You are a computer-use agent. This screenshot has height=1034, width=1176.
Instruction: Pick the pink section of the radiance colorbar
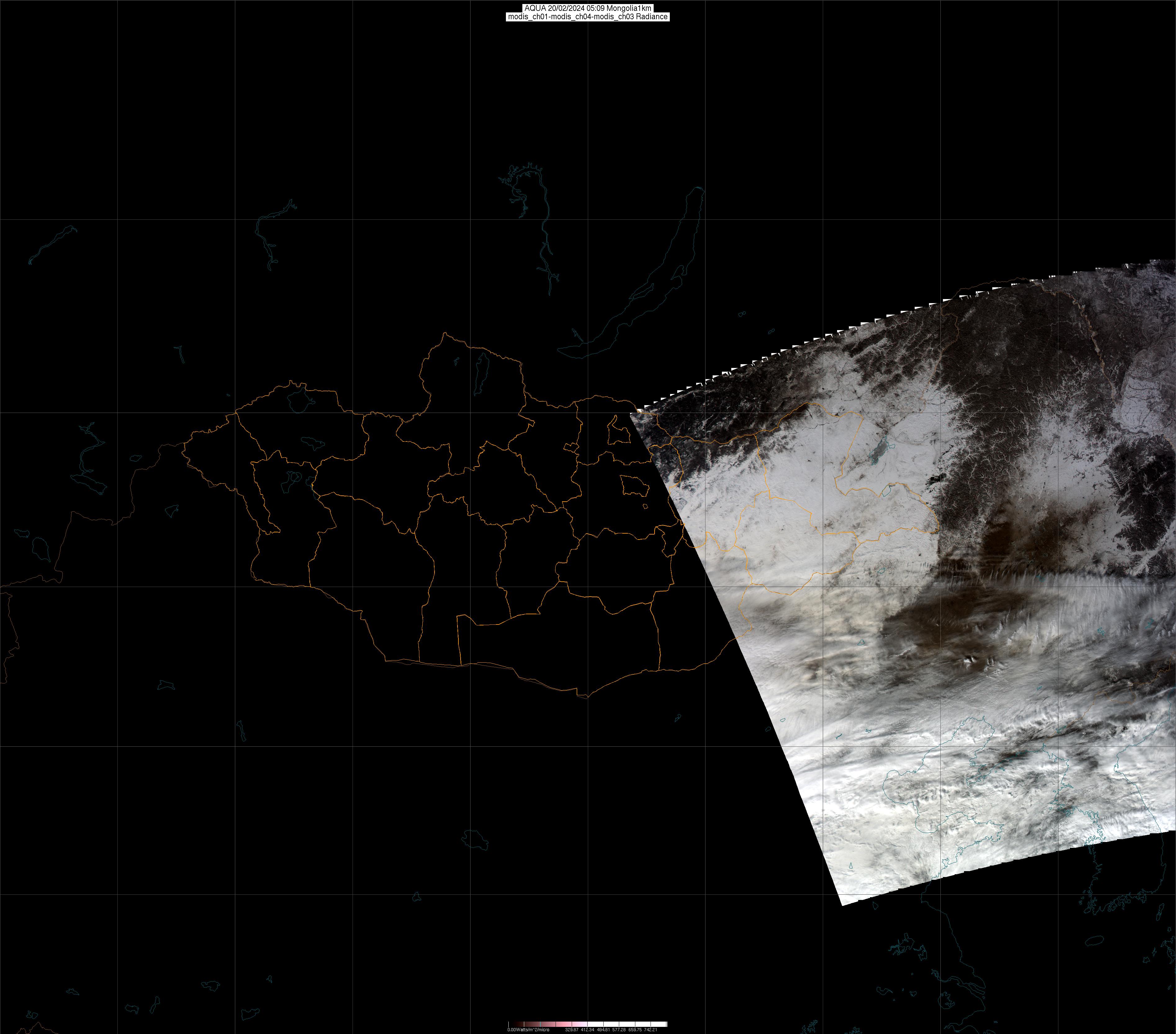tap(564, 1024)
